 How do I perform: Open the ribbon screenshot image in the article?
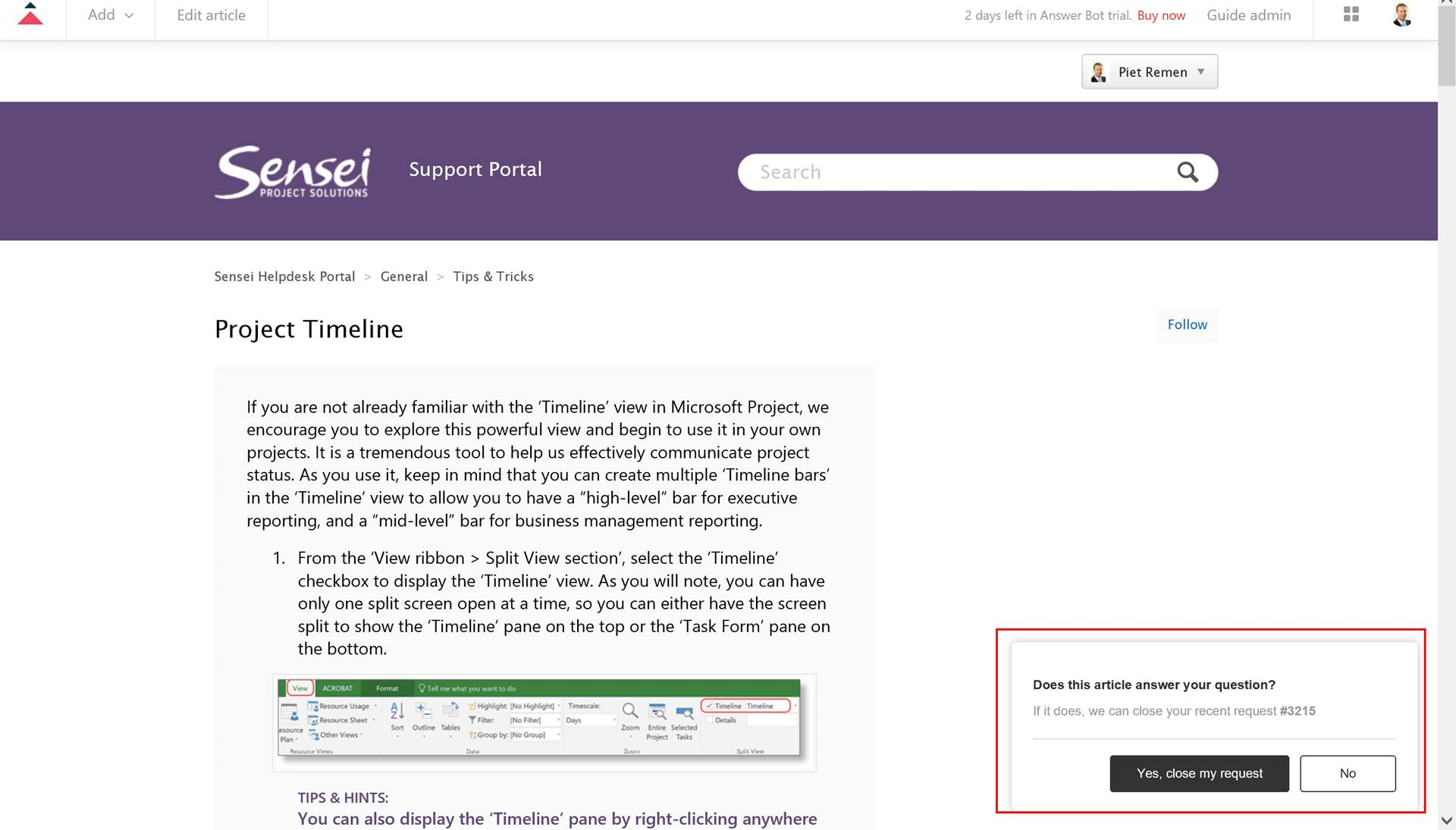[x=544, y=722]
